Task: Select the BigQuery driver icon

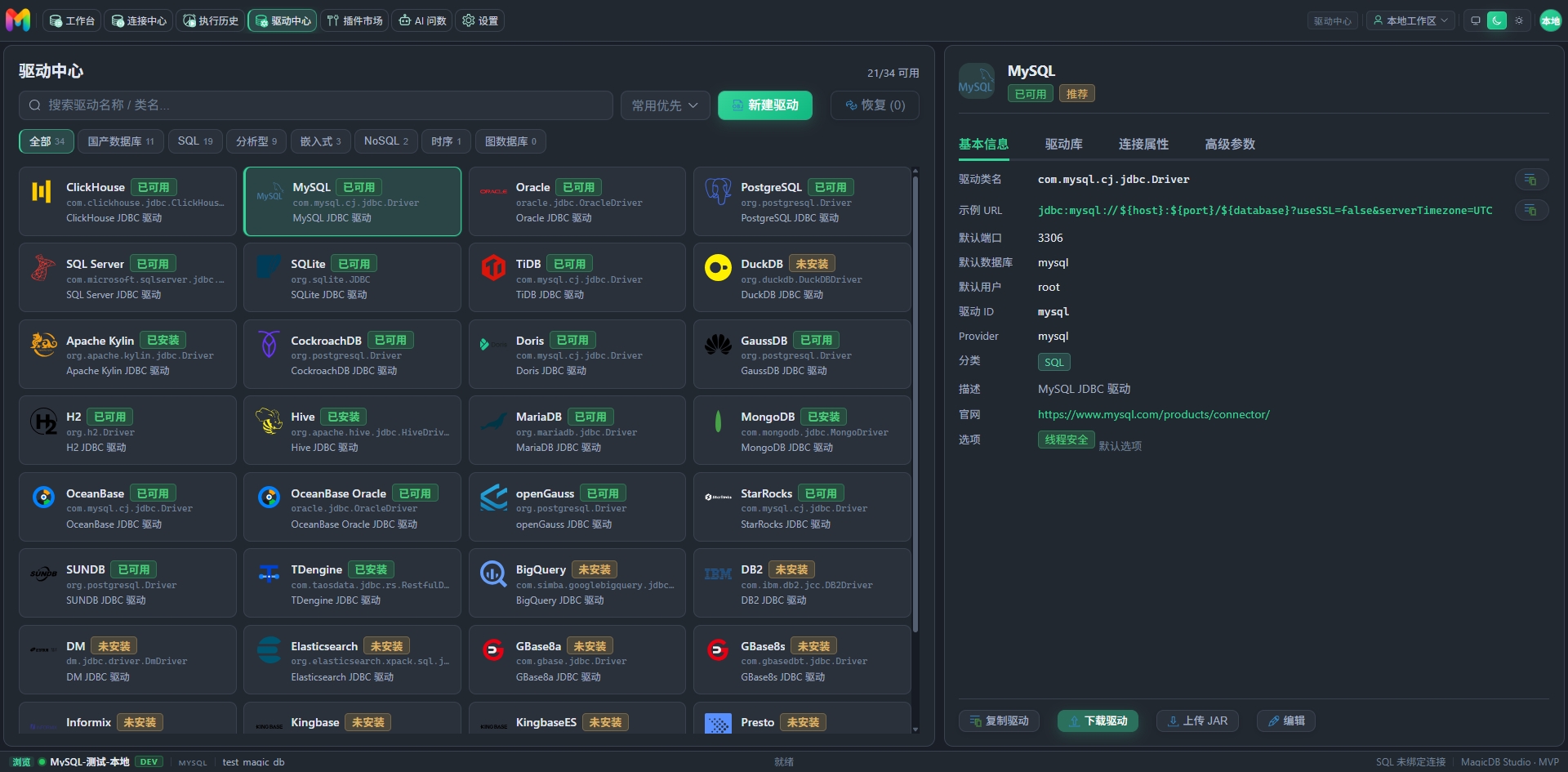Action: [493, 573]
